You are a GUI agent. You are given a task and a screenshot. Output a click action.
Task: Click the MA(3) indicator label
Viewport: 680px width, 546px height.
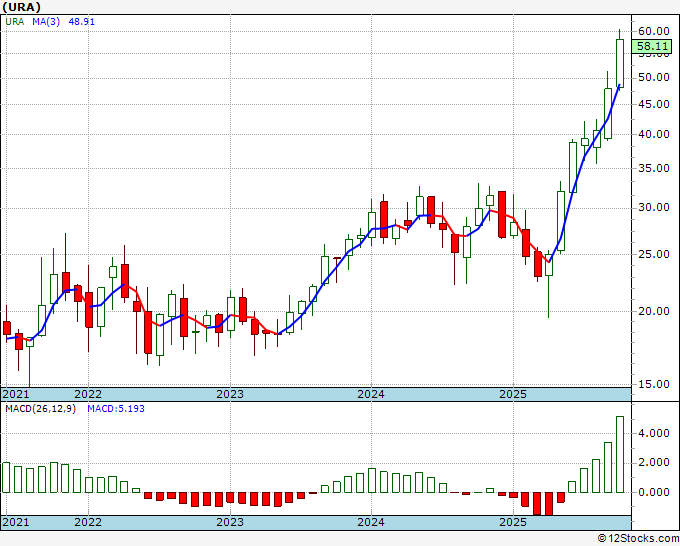point(46,22)
